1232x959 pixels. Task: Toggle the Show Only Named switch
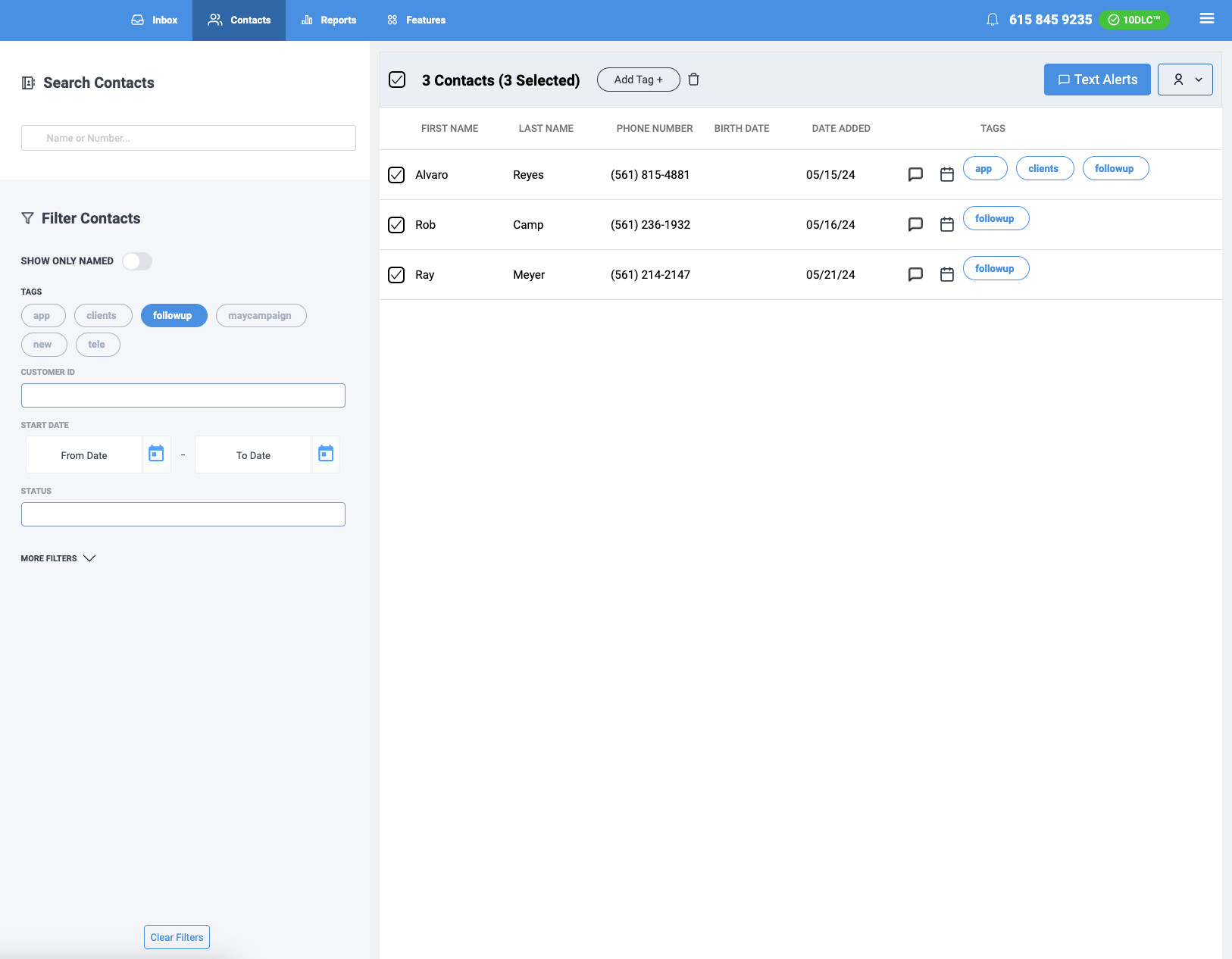[x=137, y=261]
